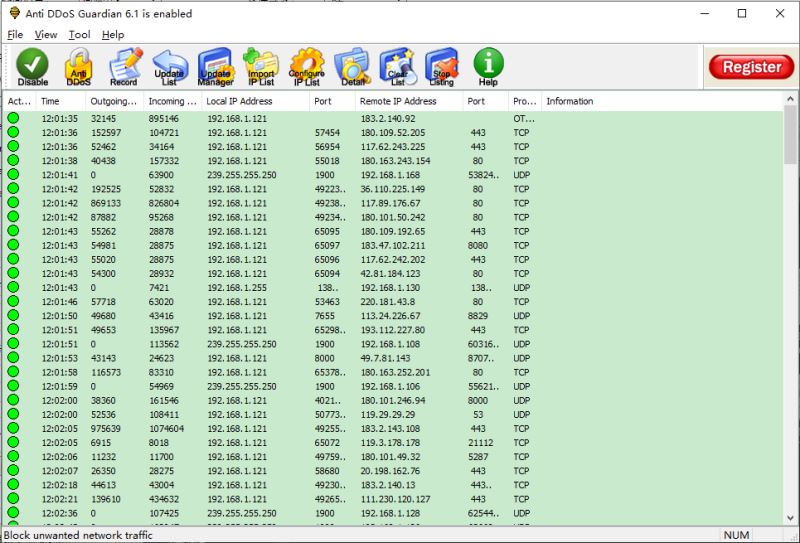Open the Help toolbar icon
Screen dimensions: 800x543
coord(488,67)
